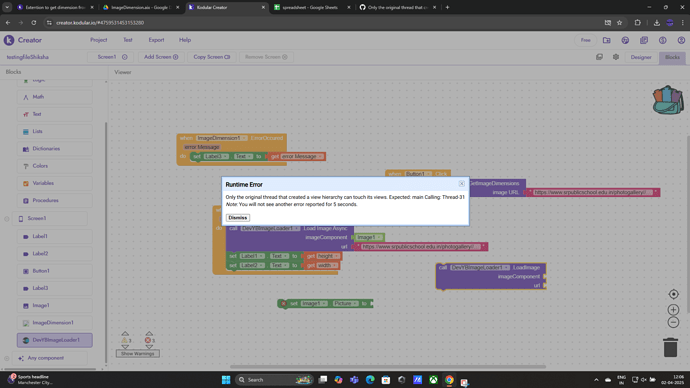Expand the Any component section

(7, 358)
